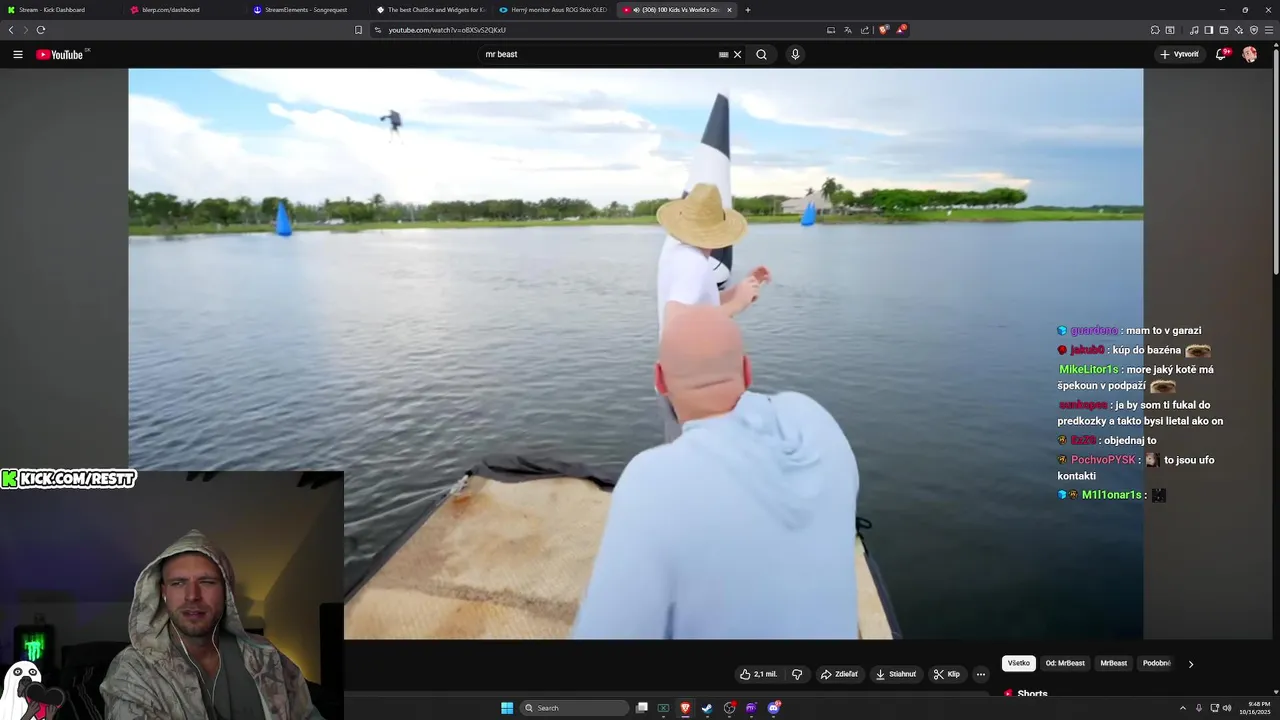The width and height of the screenshot is (1280, 720).
Task: Click the Klip scissors button
Action: 947,674
